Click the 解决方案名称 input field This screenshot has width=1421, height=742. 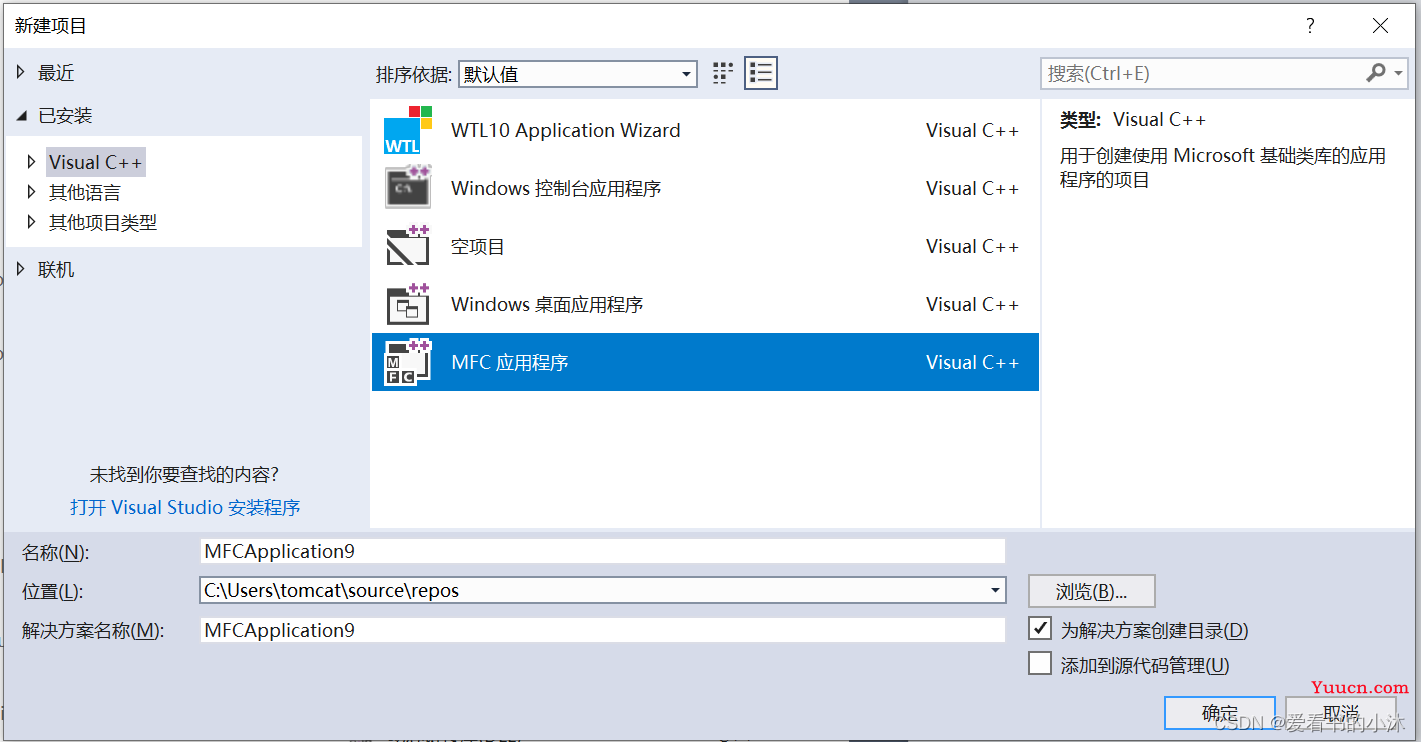pos(602,630)
